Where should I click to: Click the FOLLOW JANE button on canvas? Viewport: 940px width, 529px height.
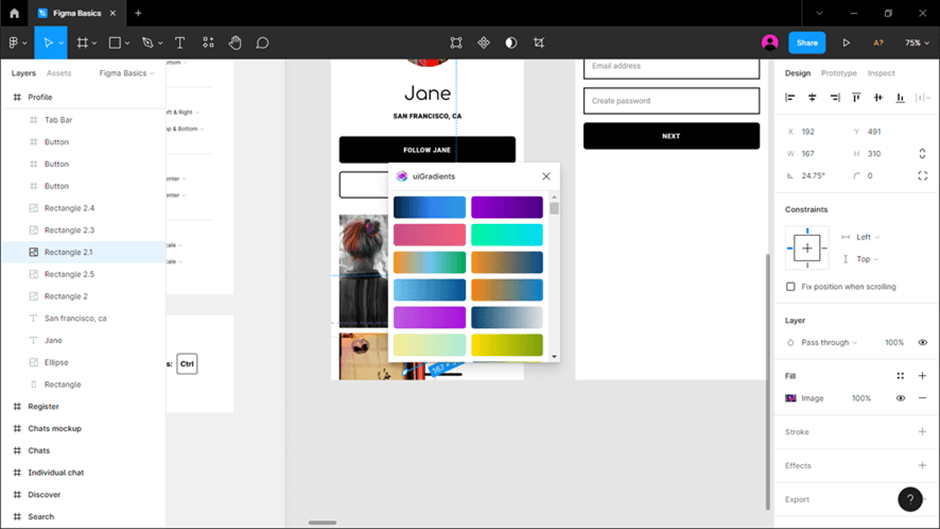tap(427, 149)
